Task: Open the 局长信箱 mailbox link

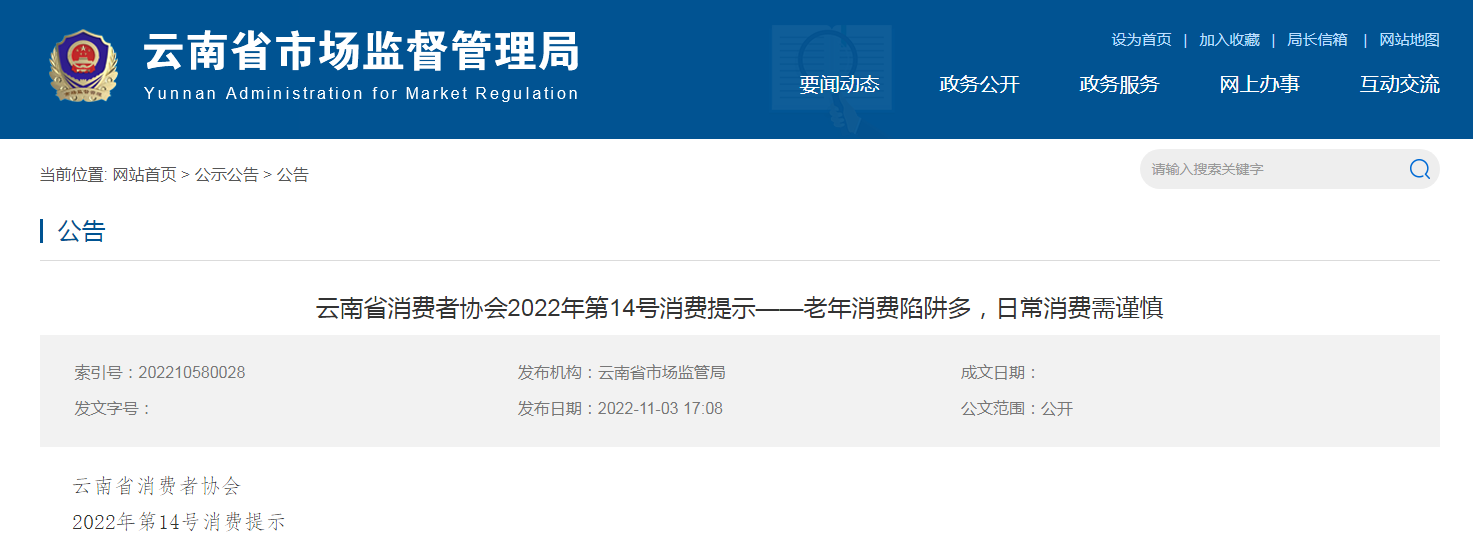Action: coord(1317,40)
